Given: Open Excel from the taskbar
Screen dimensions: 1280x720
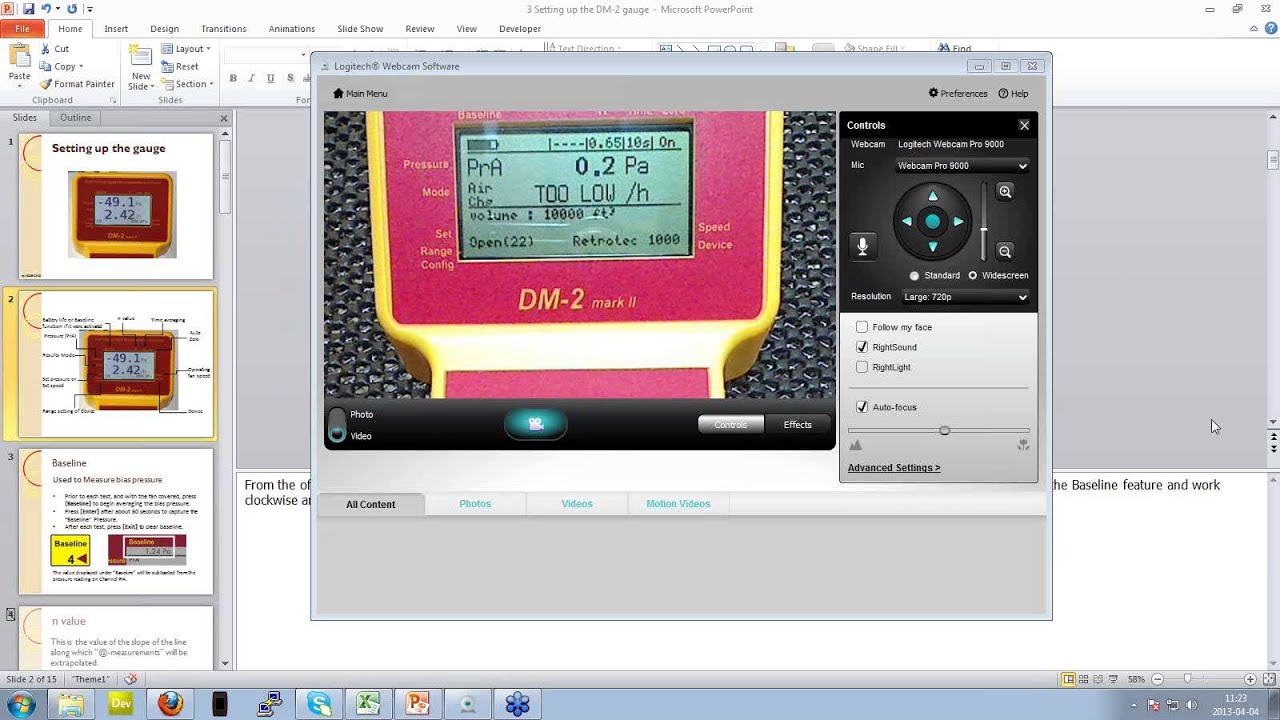Looking at the screenshot, I should [x=369, y=704].
